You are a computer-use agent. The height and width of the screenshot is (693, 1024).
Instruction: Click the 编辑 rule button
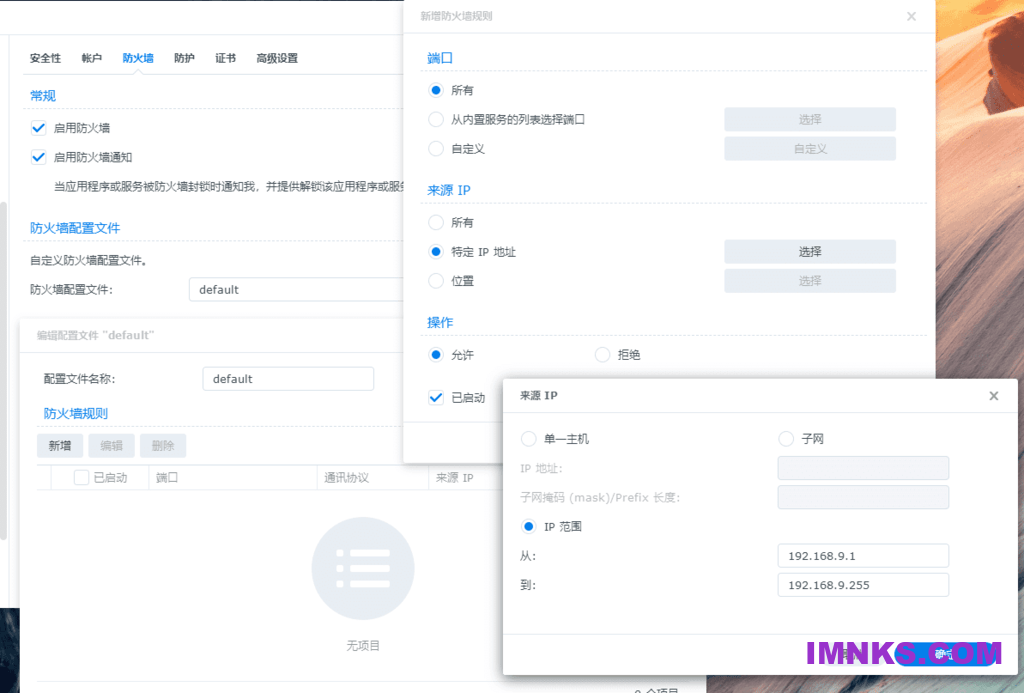pyautogui.click(x=111, y=445)
